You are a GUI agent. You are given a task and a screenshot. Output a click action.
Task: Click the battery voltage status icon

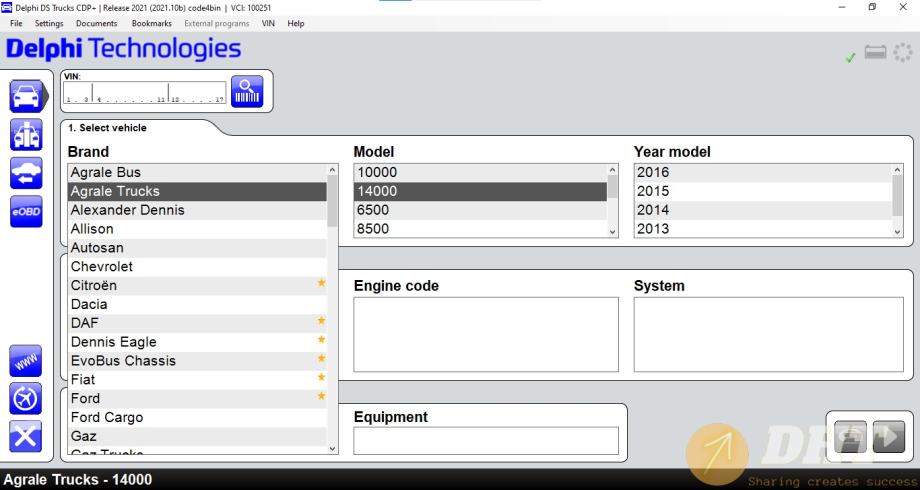(875, 52)
